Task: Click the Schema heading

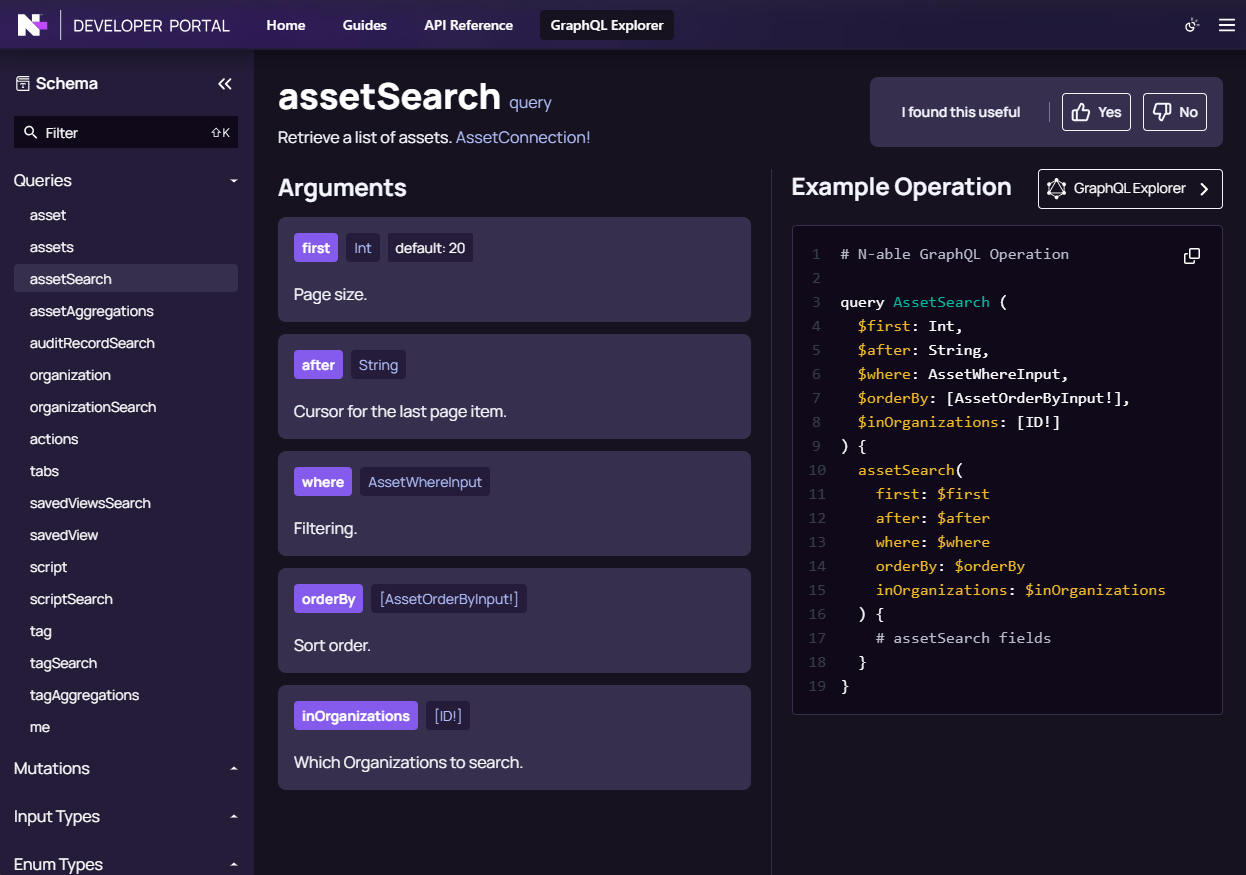Action: 67,84
